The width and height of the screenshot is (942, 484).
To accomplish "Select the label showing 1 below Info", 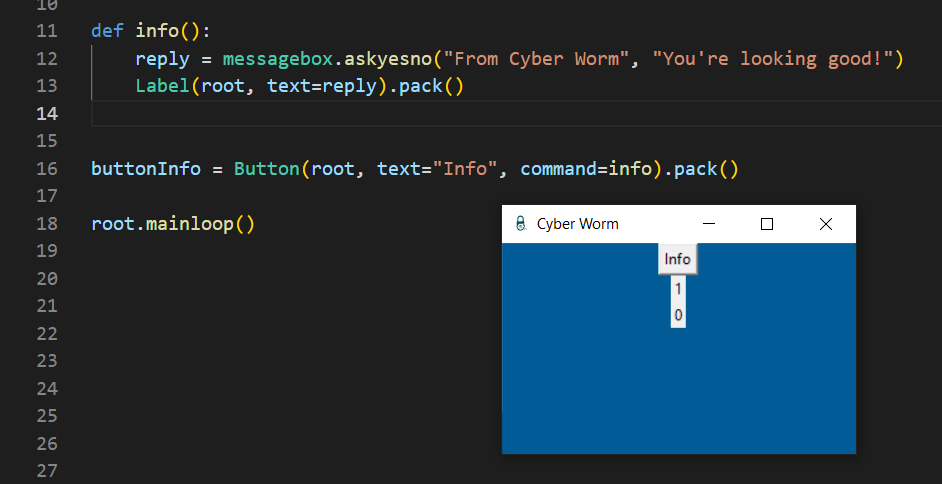I will [678, 289].
